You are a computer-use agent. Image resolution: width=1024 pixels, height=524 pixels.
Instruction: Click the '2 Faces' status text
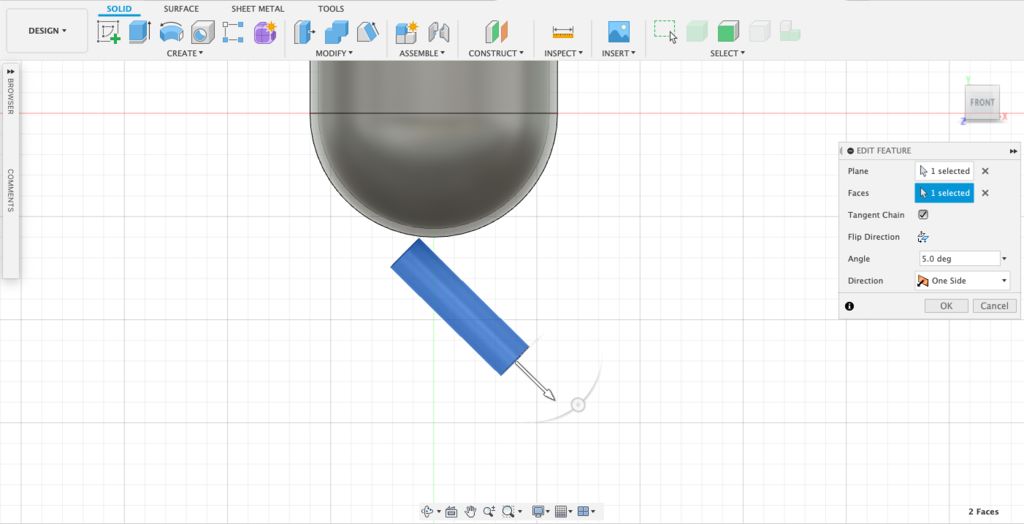point(983,512)
